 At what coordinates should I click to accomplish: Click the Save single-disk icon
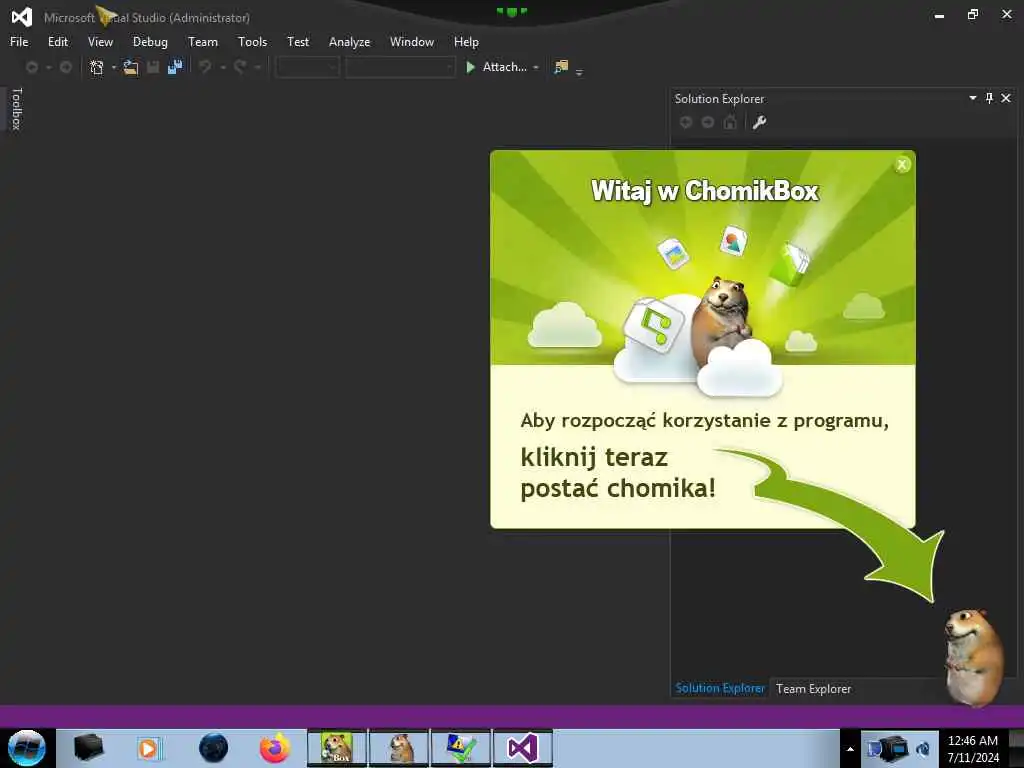(153, 67)
